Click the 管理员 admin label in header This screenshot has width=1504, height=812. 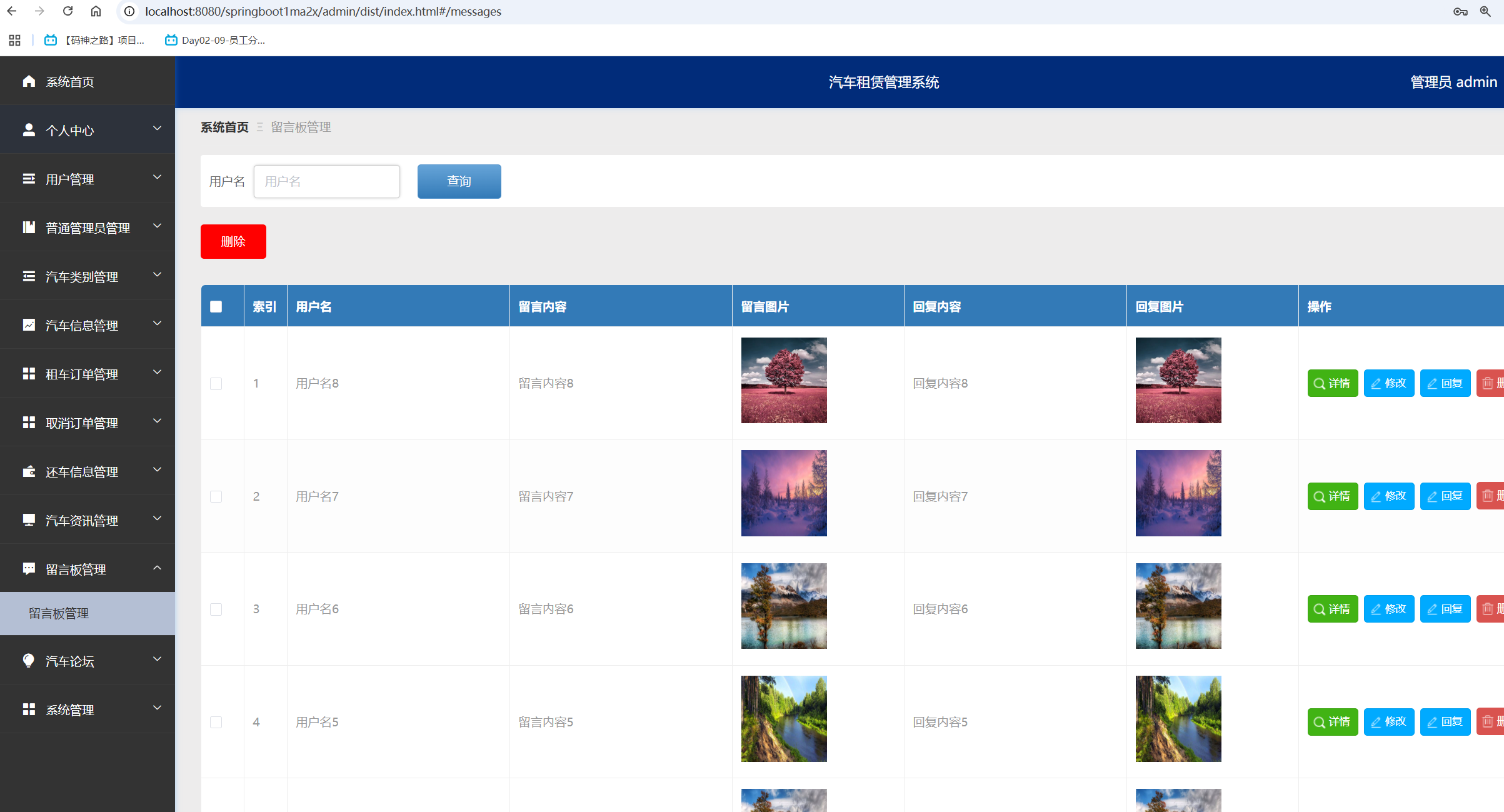click(x=1454, y=82)
